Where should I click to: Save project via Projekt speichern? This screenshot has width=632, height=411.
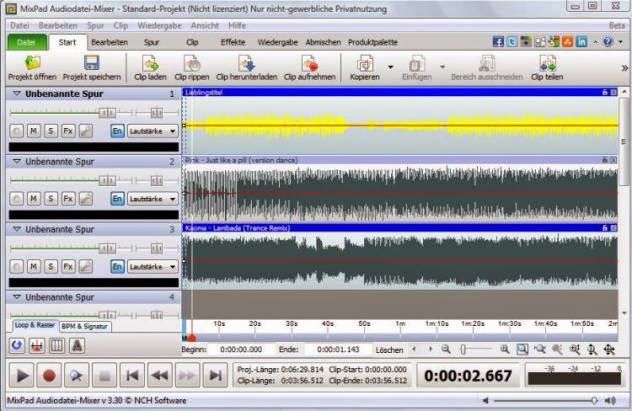(91, 68)
